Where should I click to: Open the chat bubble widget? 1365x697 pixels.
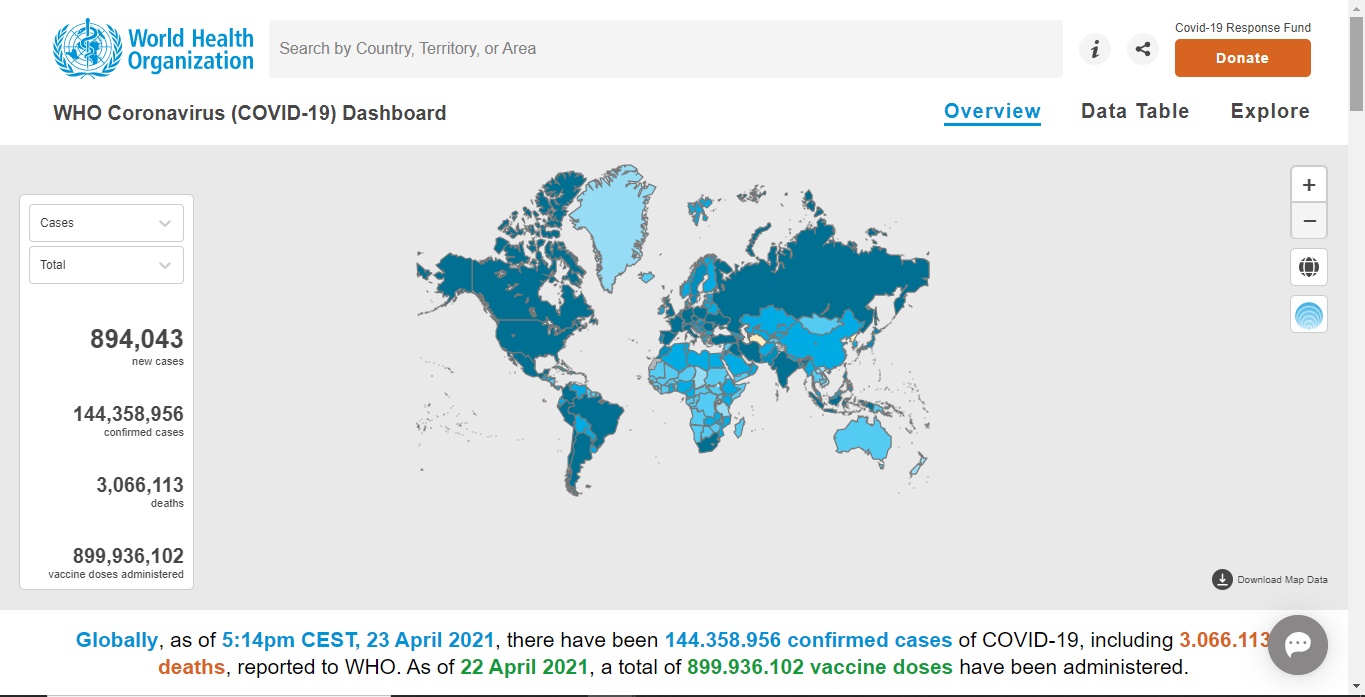pos(1298,645)
